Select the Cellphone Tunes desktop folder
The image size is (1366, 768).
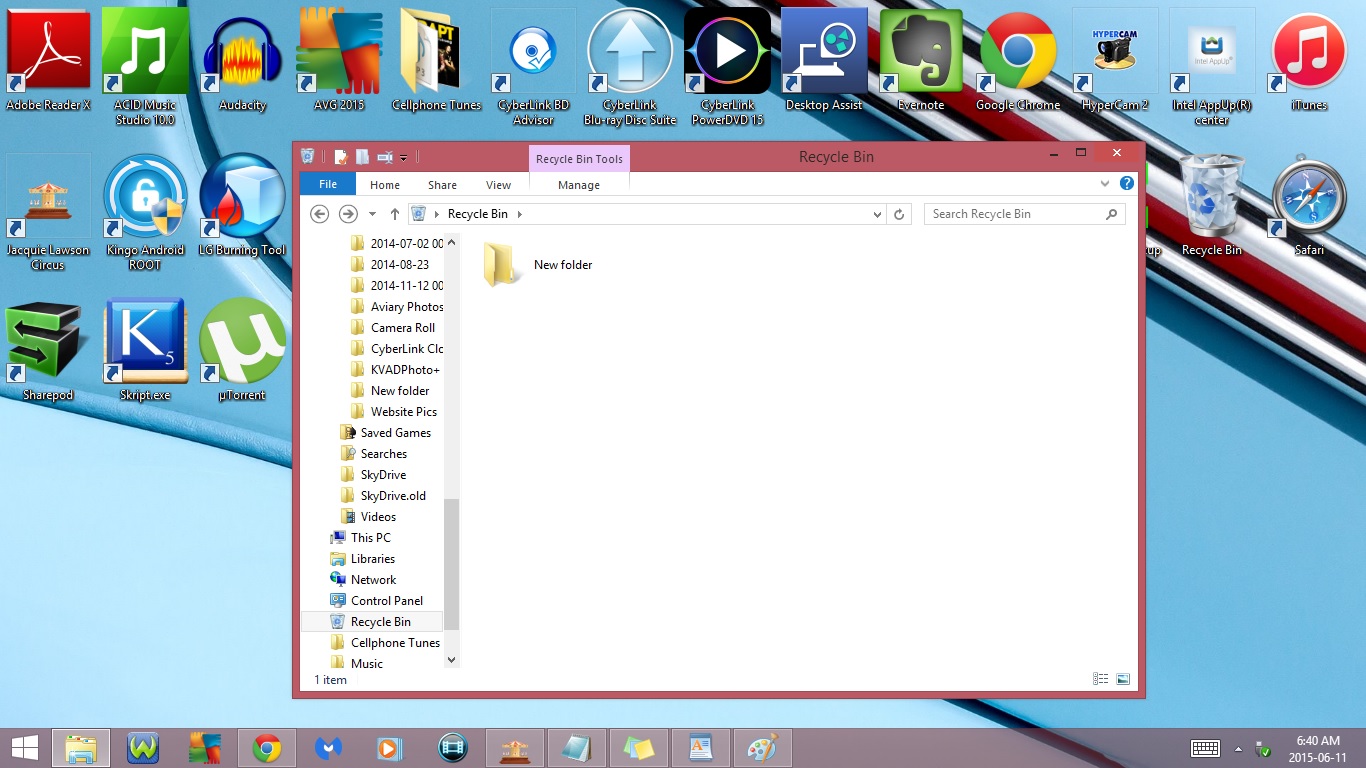[x=436, y=59]
